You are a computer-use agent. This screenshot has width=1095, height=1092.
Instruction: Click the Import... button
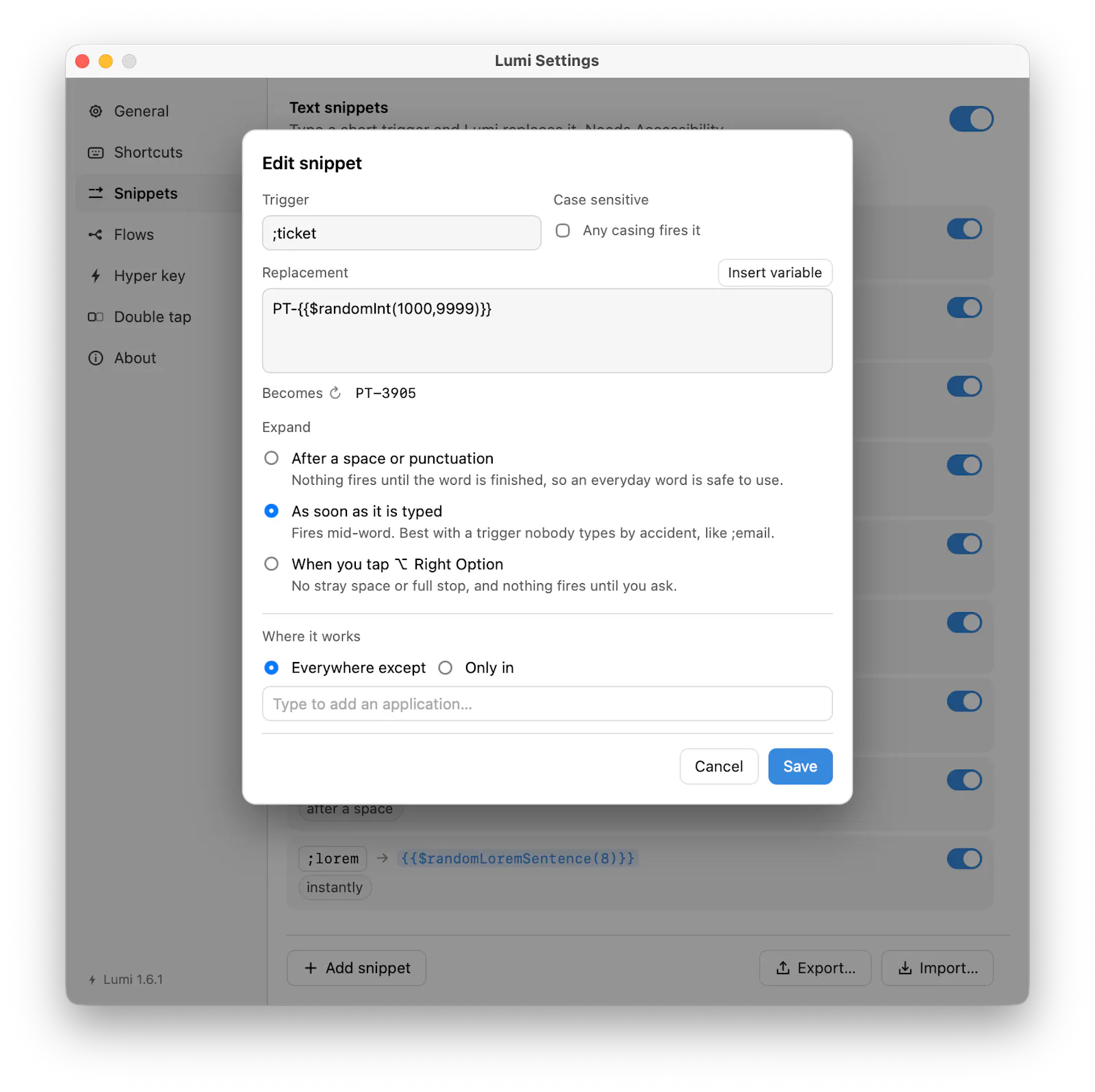pyautogui.click(x=937, y=967)
